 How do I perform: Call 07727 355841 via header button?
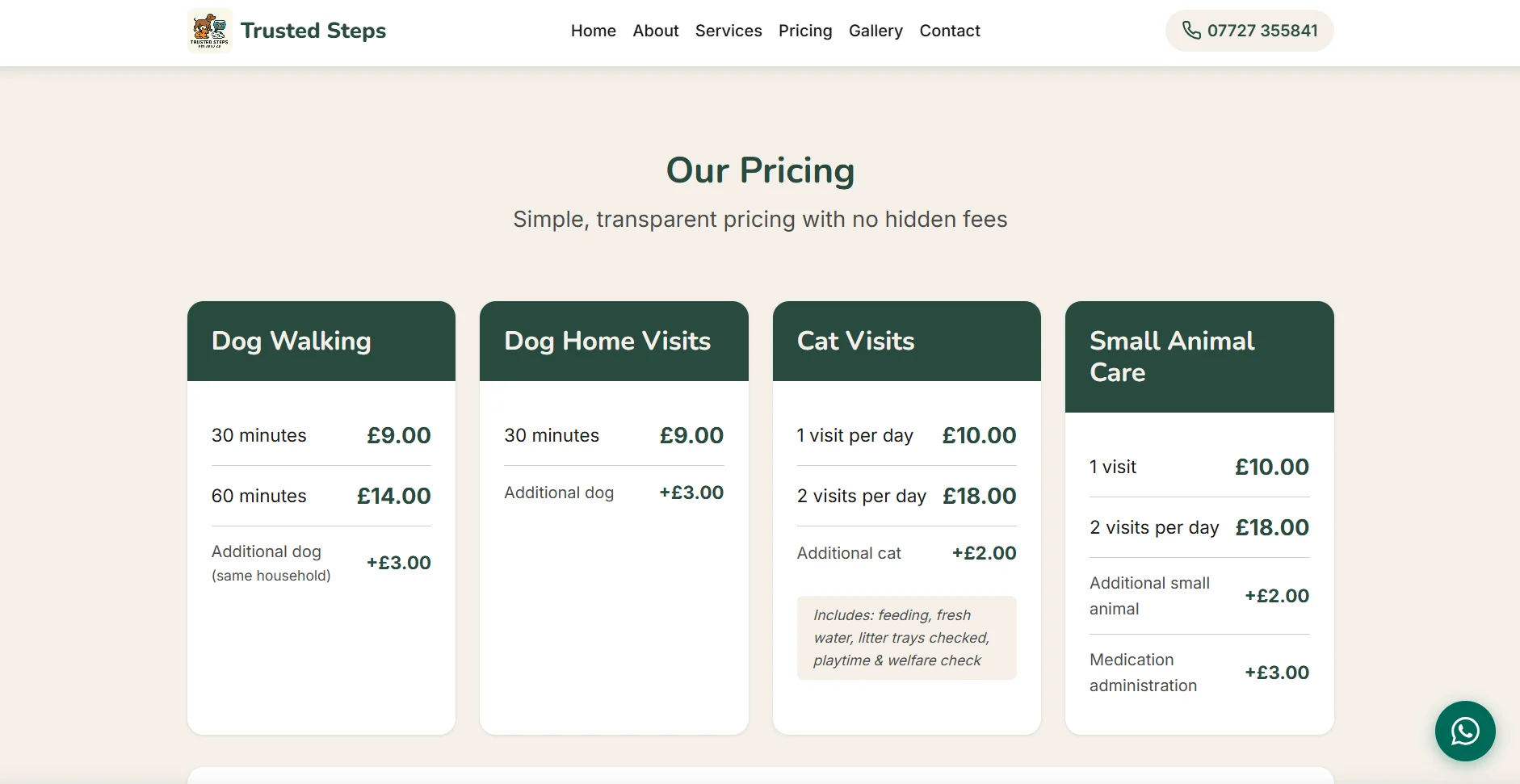tap(1249, 31)
